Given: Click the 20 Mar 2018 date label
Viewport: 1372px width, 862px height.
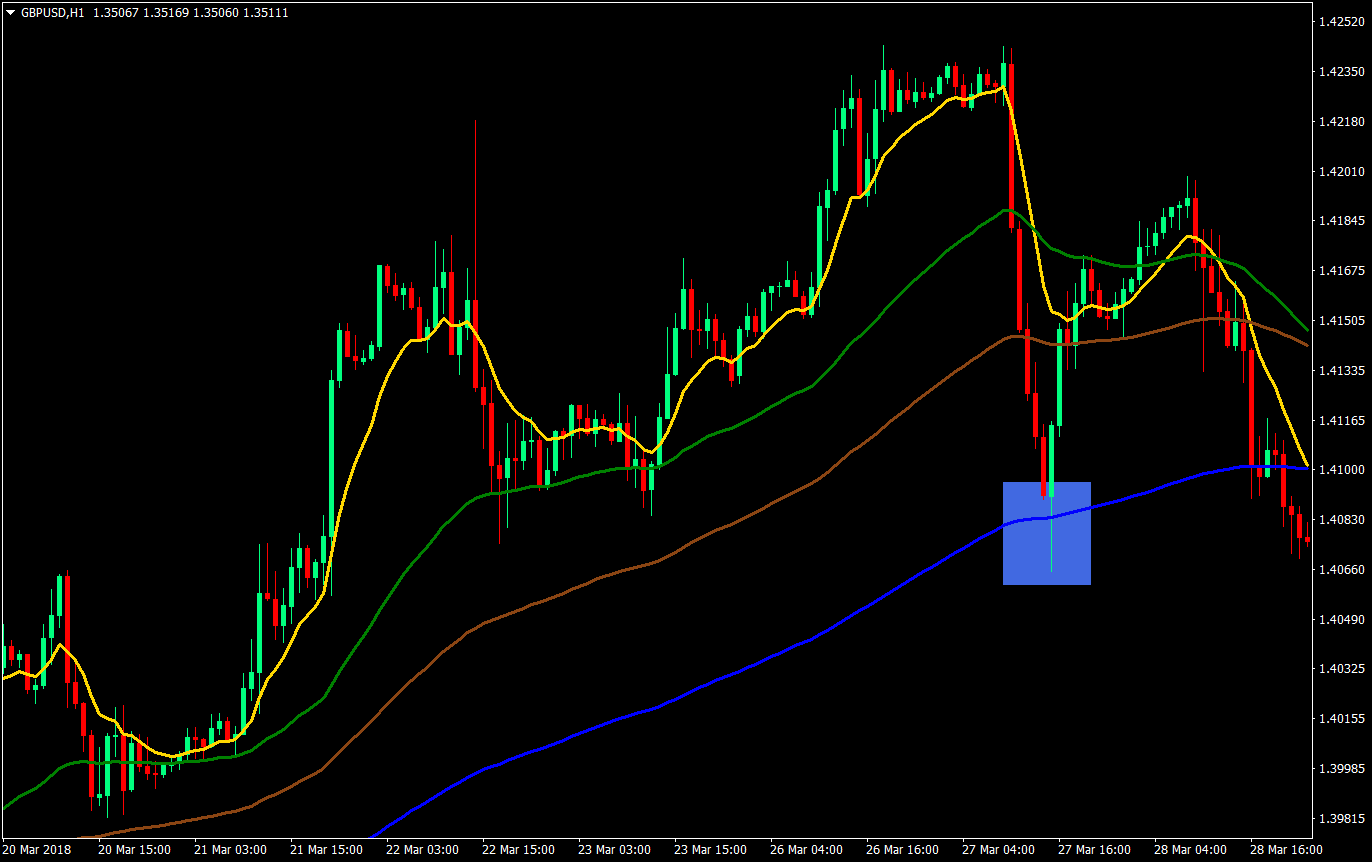Looking at the screenshot, I should pyautogui.click(x=36, y=850).
